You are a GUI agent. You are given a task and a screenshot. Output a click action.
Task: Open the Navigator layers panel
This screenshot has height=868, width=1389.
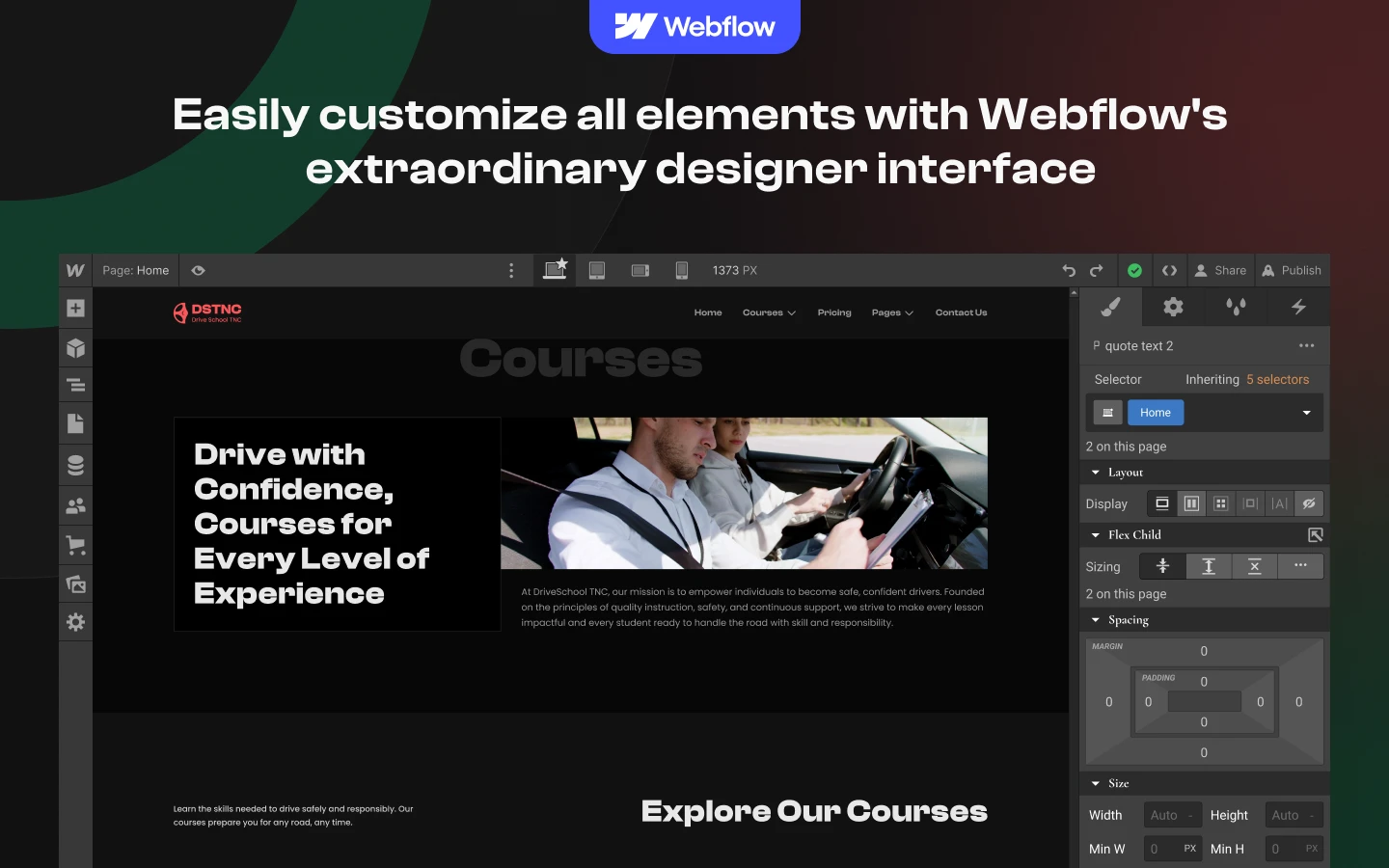point(75,386)
